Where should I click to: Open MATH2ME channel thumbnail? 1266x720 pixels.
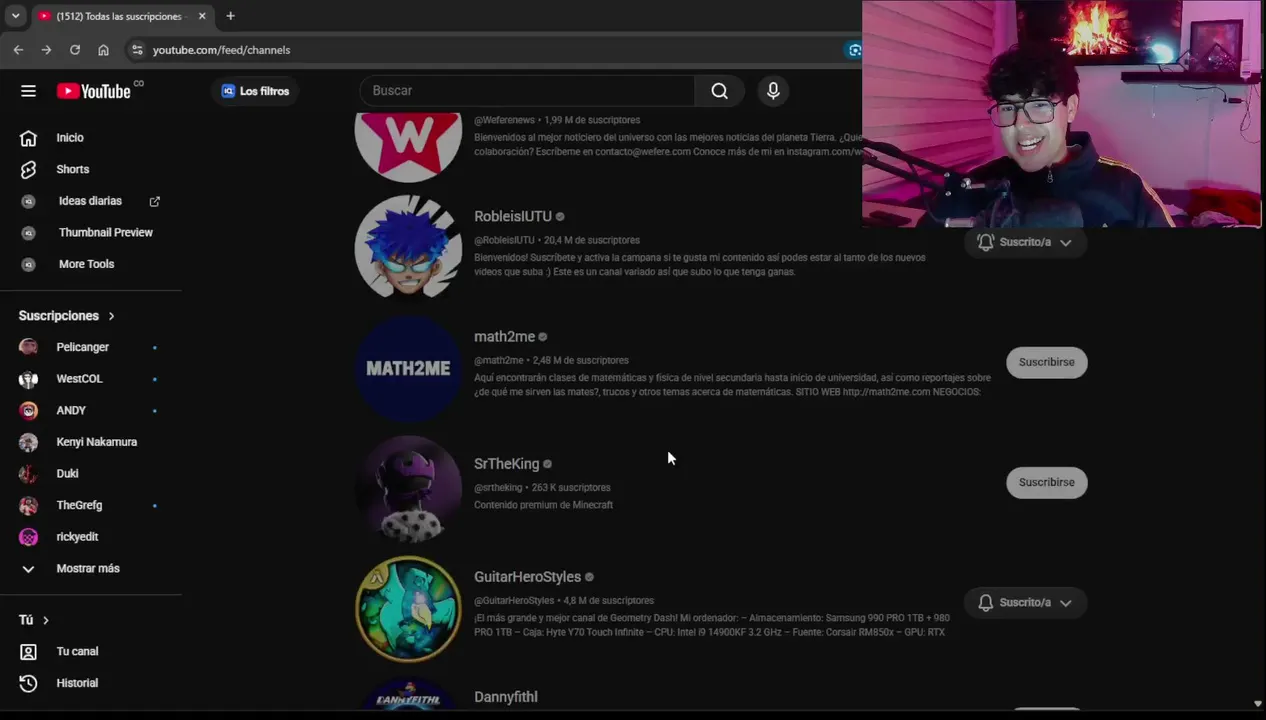408,368
